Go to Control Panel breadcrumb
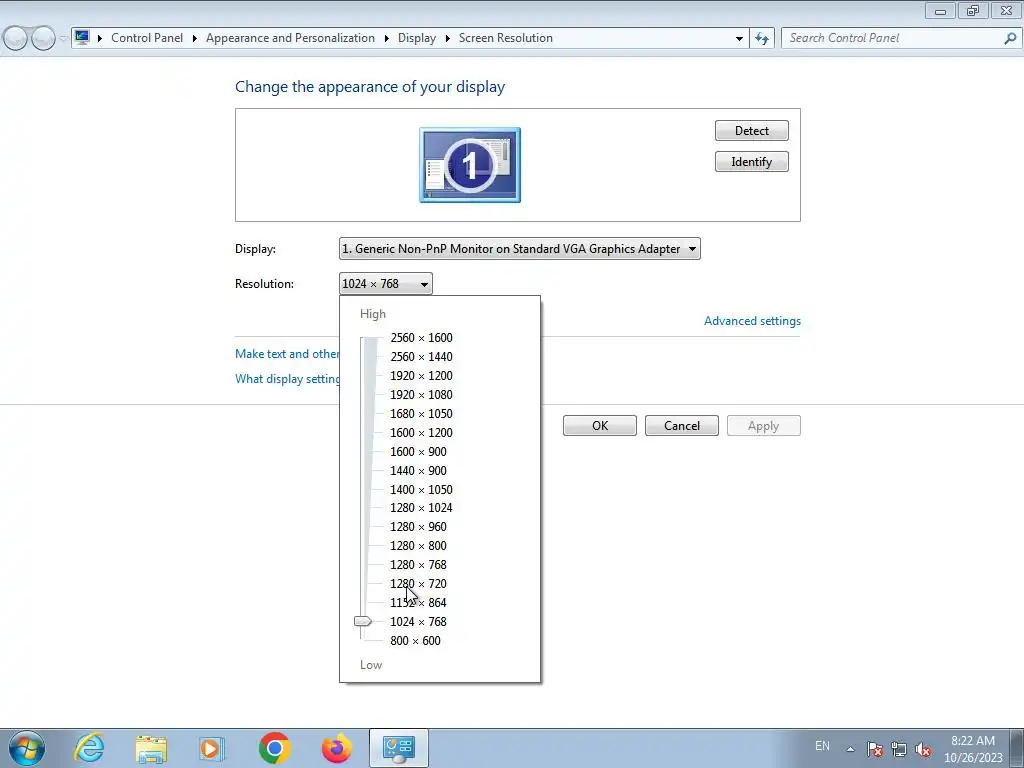The width and height of the screenshot is (1024, 768). point(147,38)
